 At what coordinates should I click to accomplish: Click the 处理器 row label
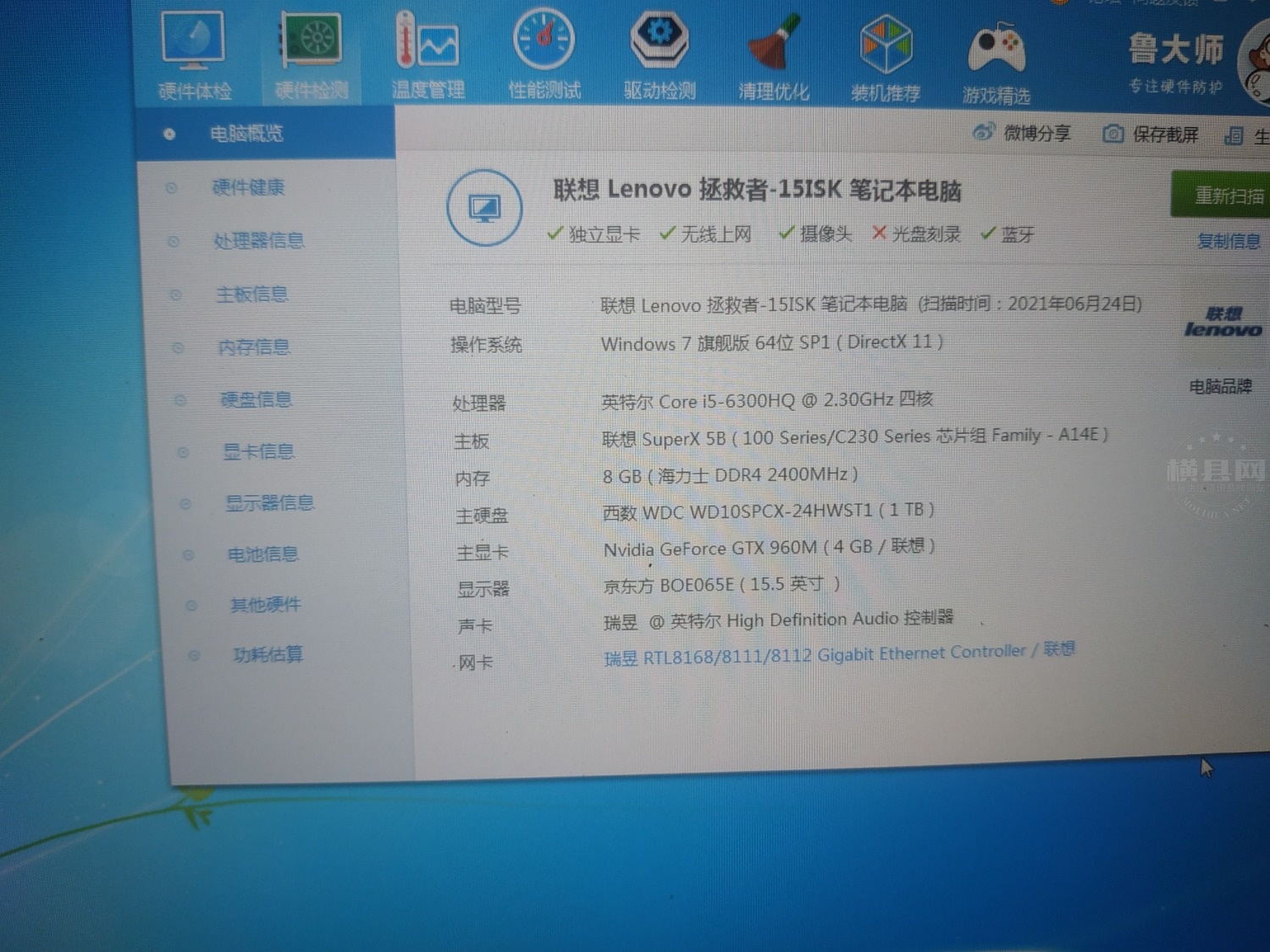point(478,404)
